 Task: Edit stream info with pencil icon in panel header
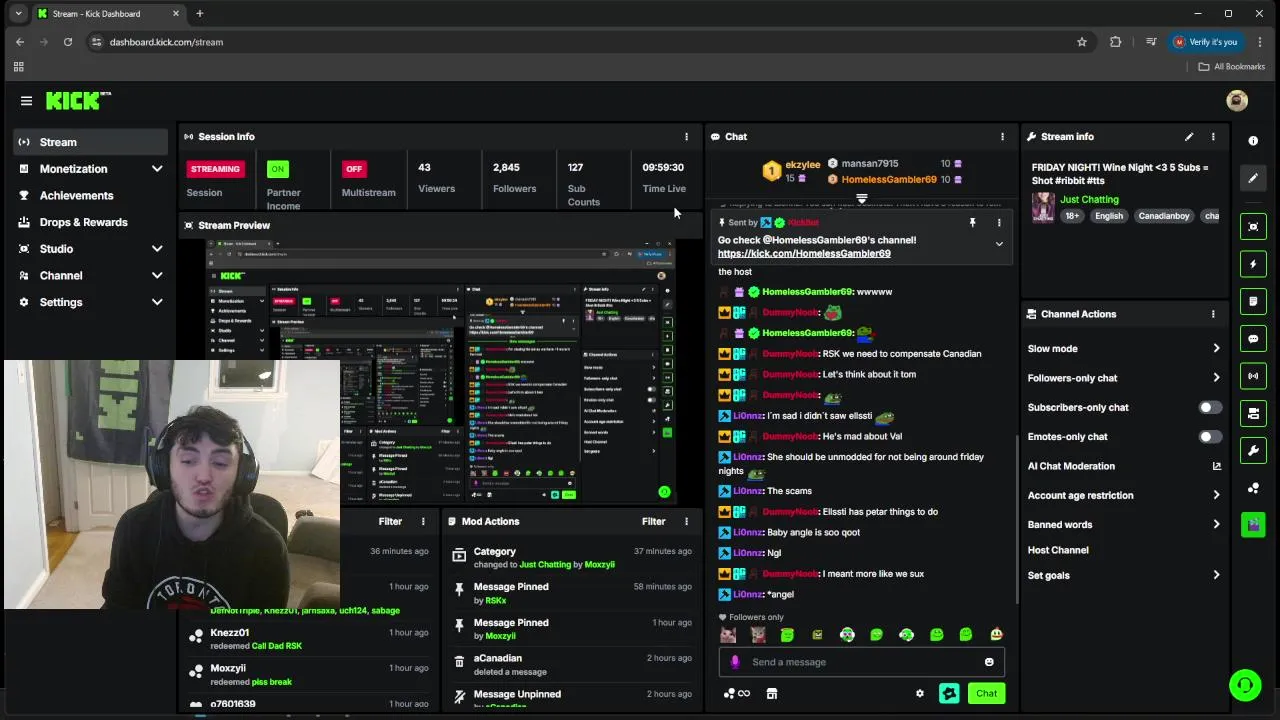point(1189,137)
